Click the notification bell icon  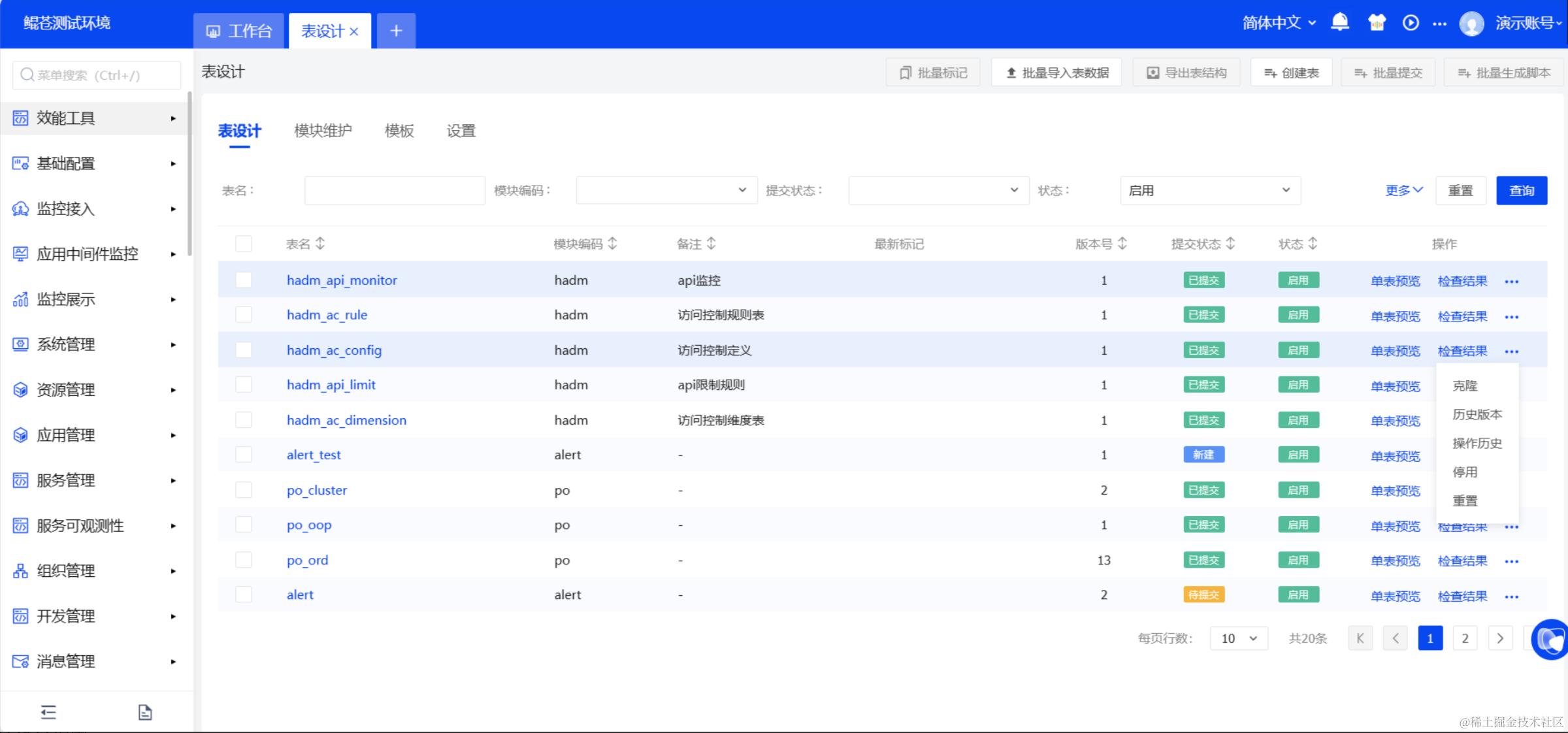(1339, 23)
